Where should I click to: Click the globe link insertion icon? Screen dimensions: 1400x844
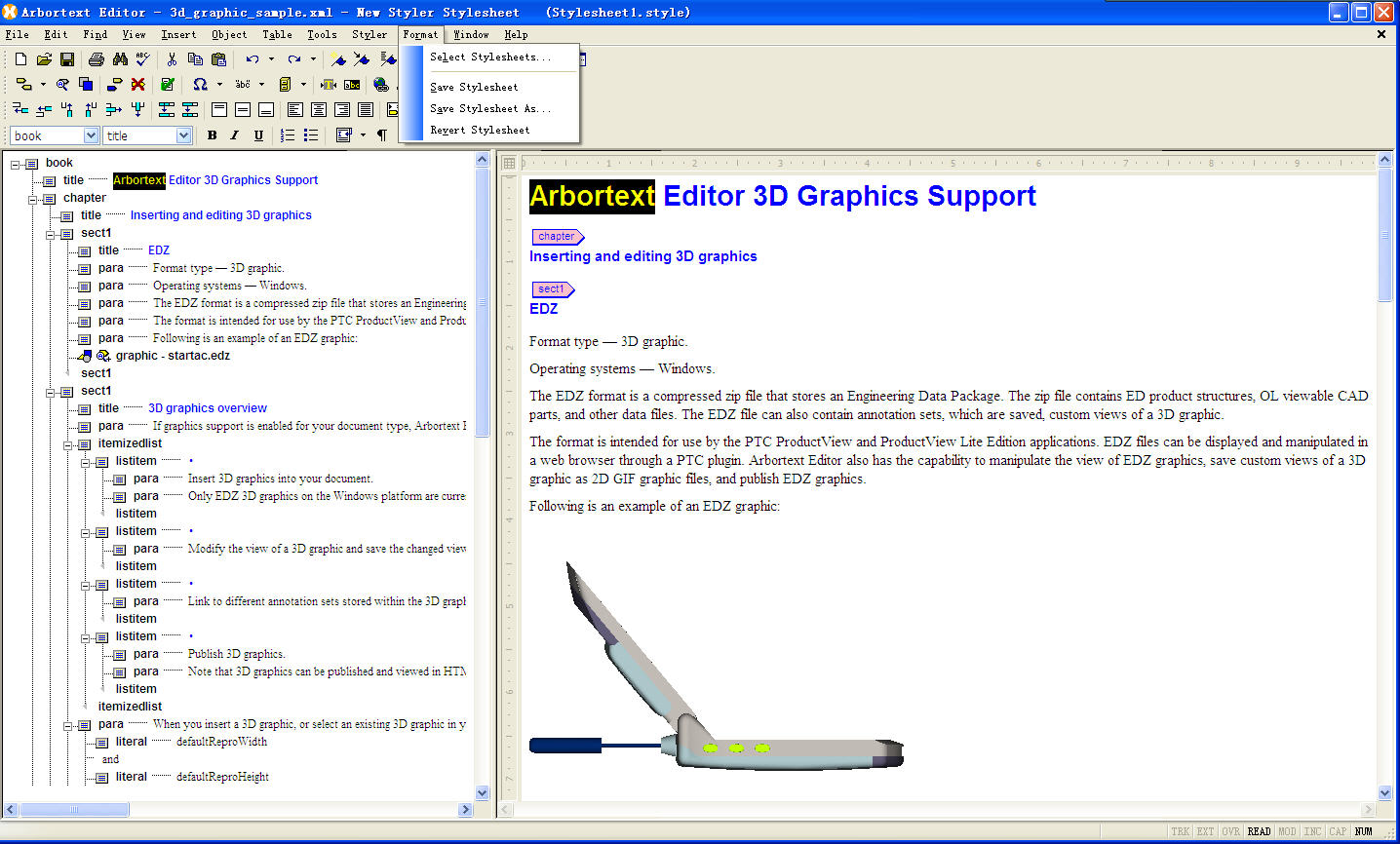(381, 85)
